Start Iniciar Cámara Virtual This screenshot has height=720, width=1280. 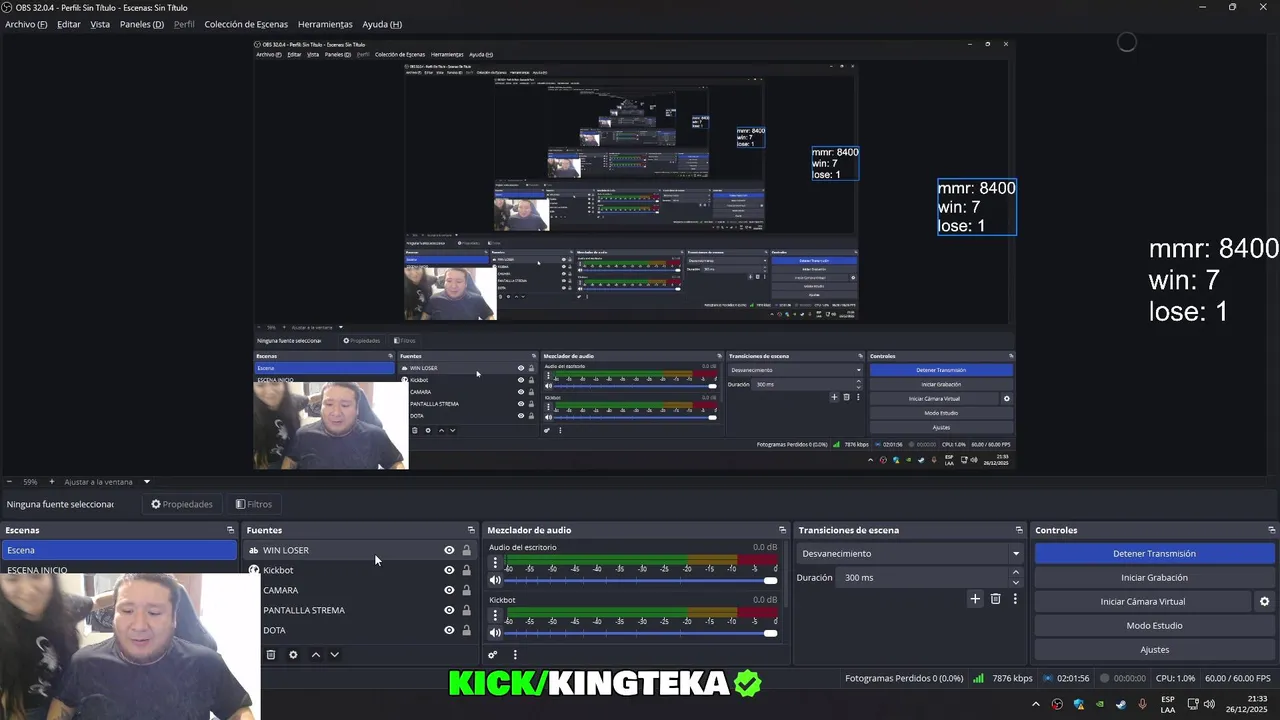[1142, 601]
